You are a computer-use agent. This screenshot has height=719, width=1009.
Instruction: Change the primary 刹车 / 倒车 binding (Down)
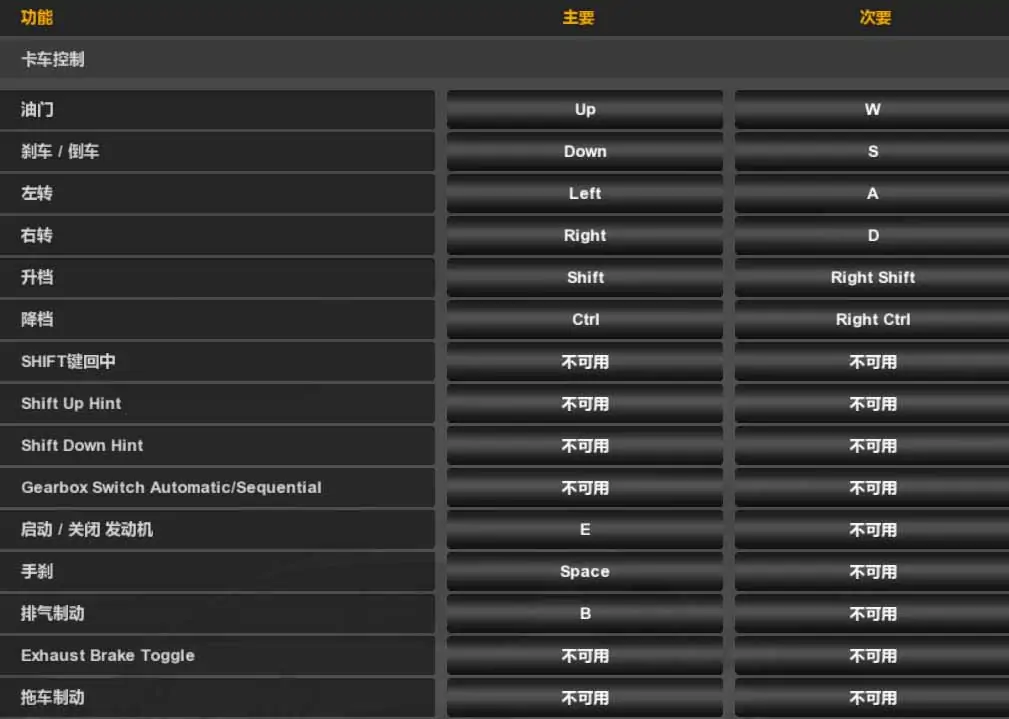click(585, 152)
